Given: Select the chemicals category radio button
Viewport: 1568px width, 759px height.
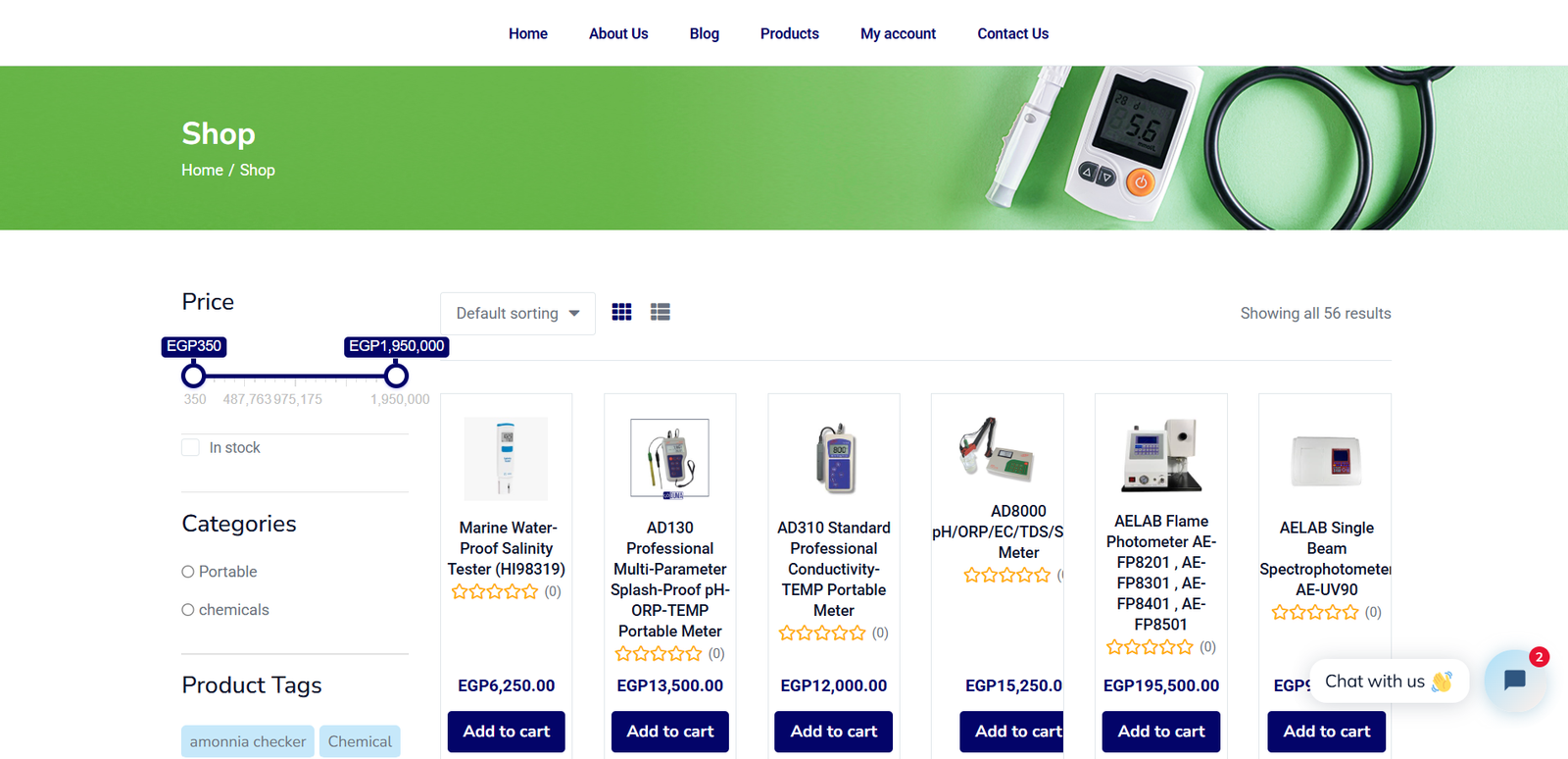Looking at the screenshot, I should point(188,610).
